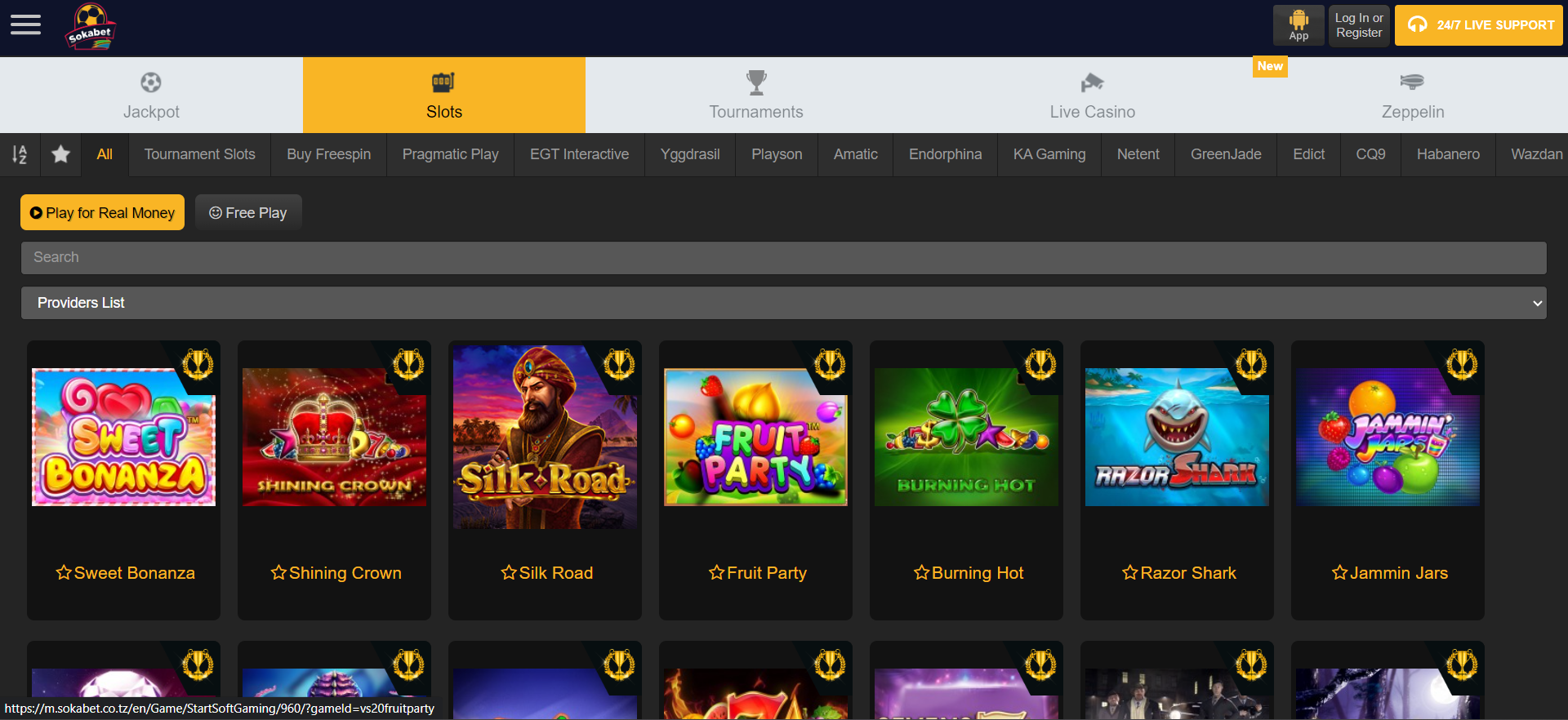Open the Jackpot section

(151, 95)
